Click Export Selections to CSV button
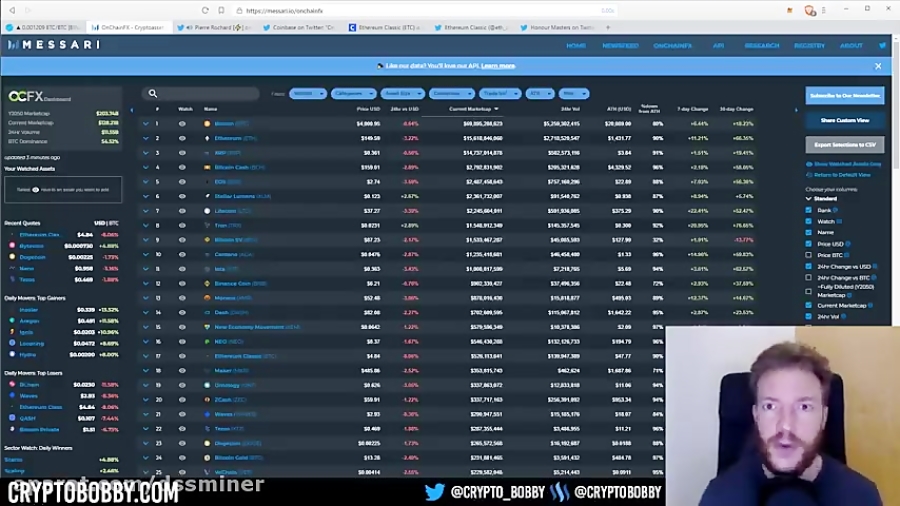900x506 pixels. tap(844, 145)
